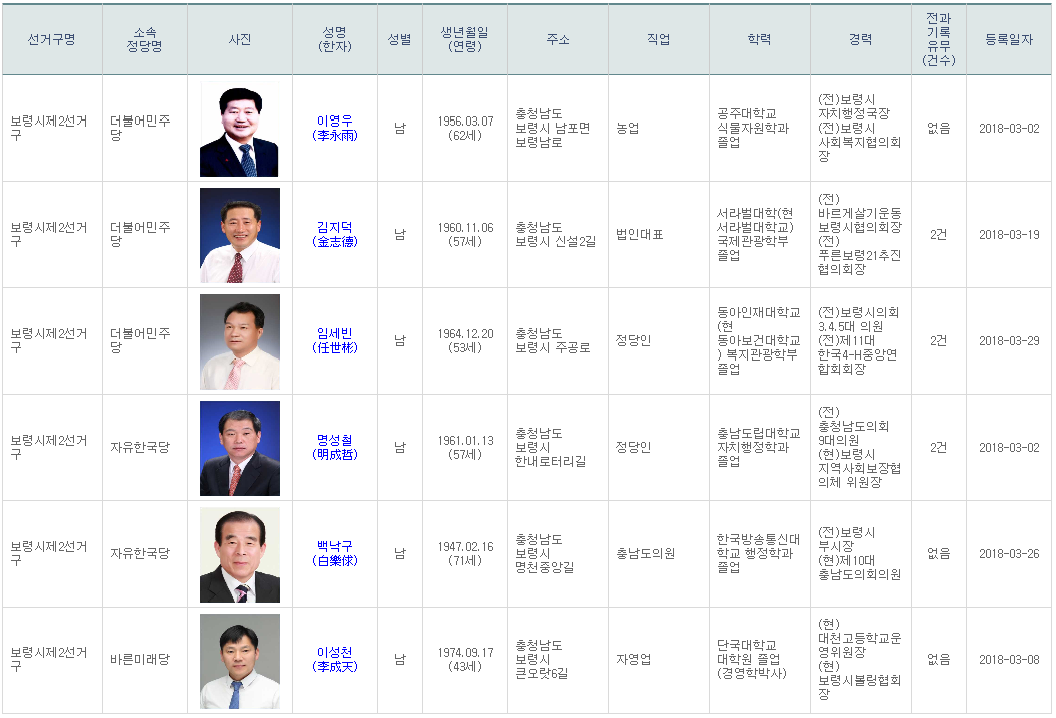
Task: Click address 충청남도 보령시 주공로
Action: click(x=553, y=340)
